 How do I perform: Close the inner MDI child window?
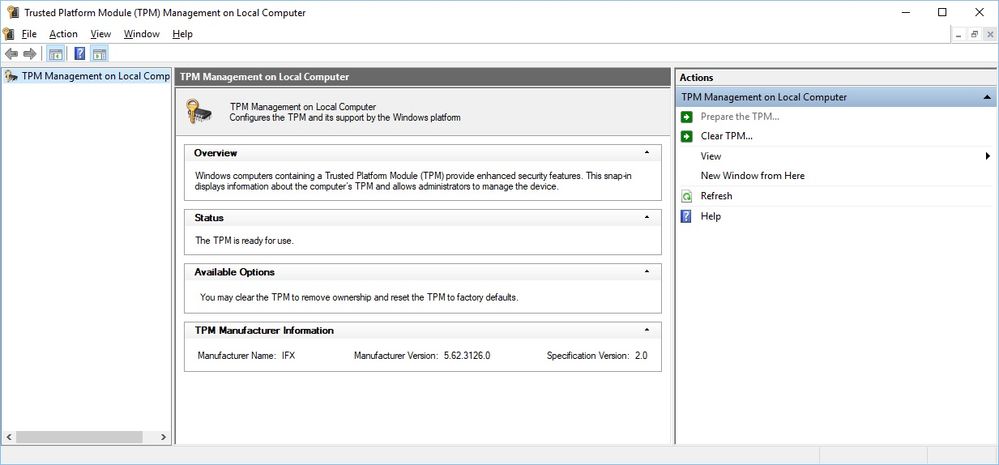[x=990, y=35]
